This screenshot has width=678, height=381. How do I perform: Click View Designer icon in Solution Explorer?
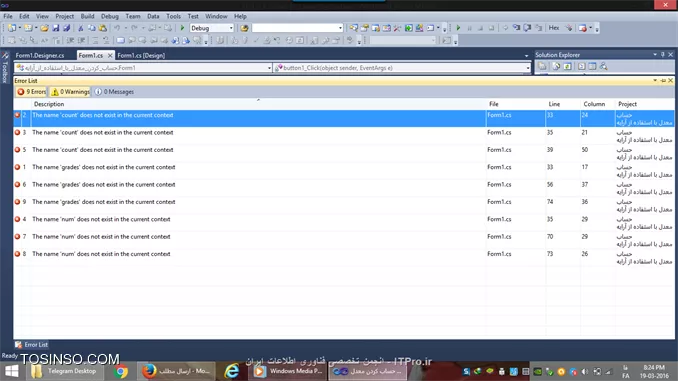[x=592, y=66]
